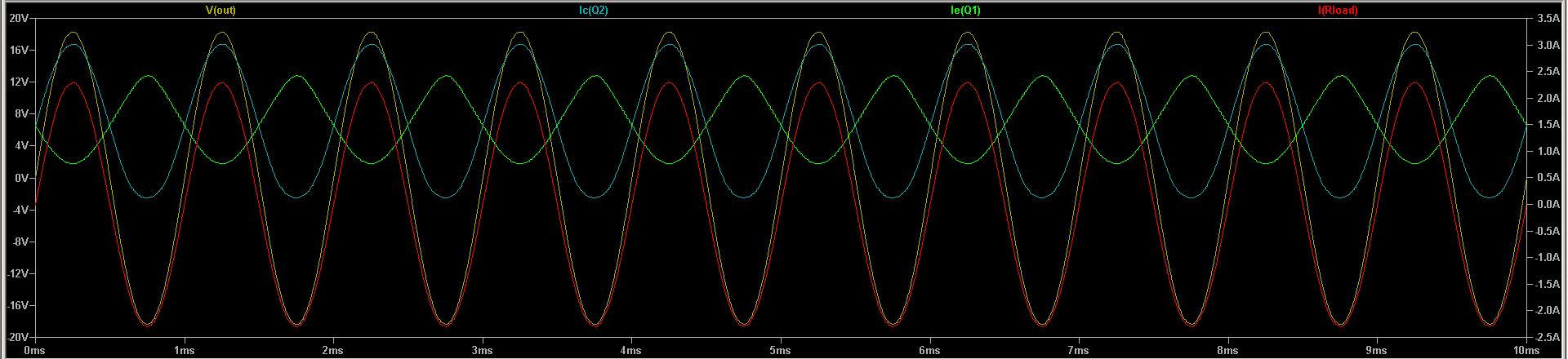The image size is (1568, 359).
Task: Click the -20V left axis label
Action: [x=16, y=337]
